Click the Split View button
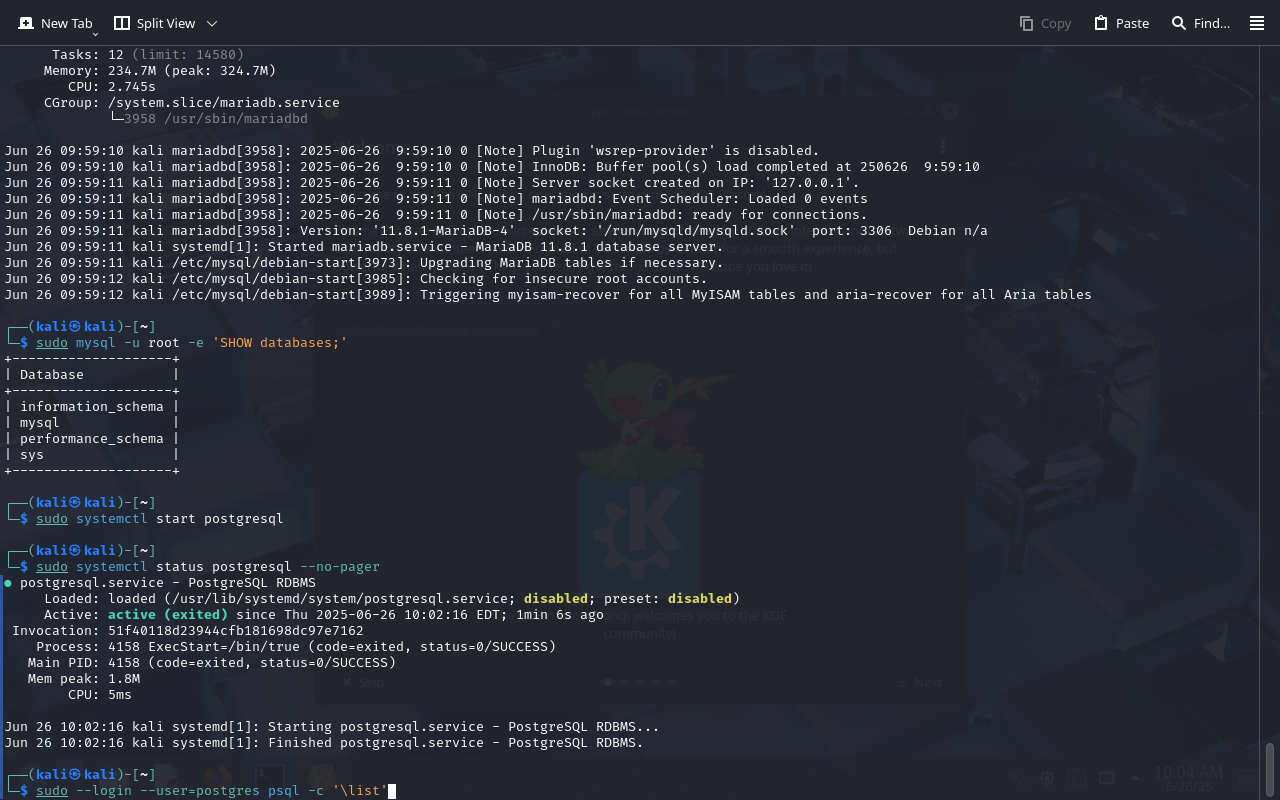1280x800 pixels. point(154,23)
